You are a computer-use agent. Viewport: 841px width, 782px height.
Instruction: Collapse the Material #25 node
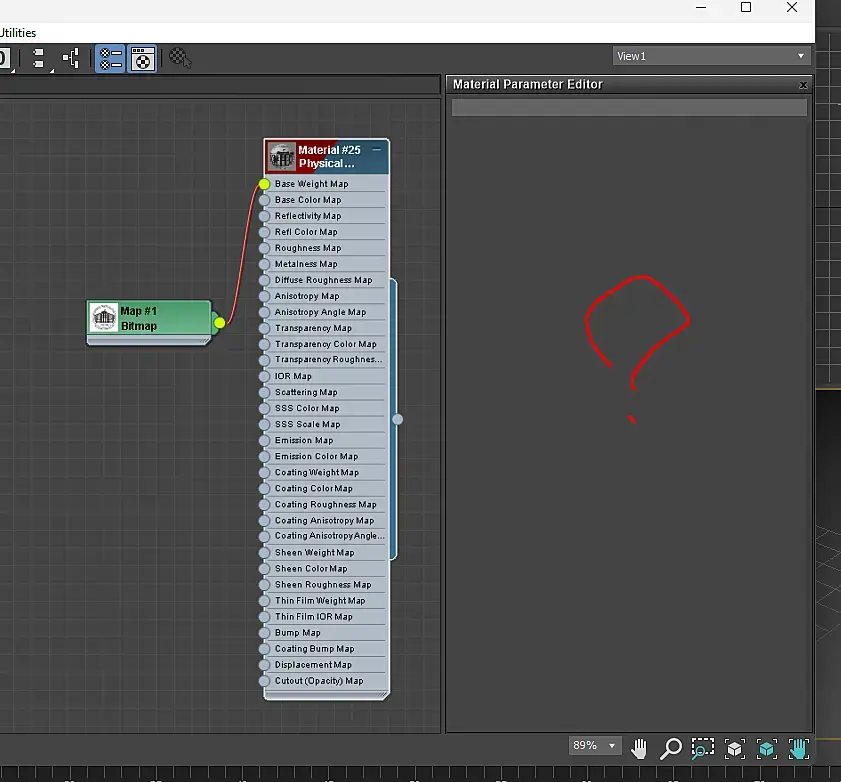(x=377, y=149)
